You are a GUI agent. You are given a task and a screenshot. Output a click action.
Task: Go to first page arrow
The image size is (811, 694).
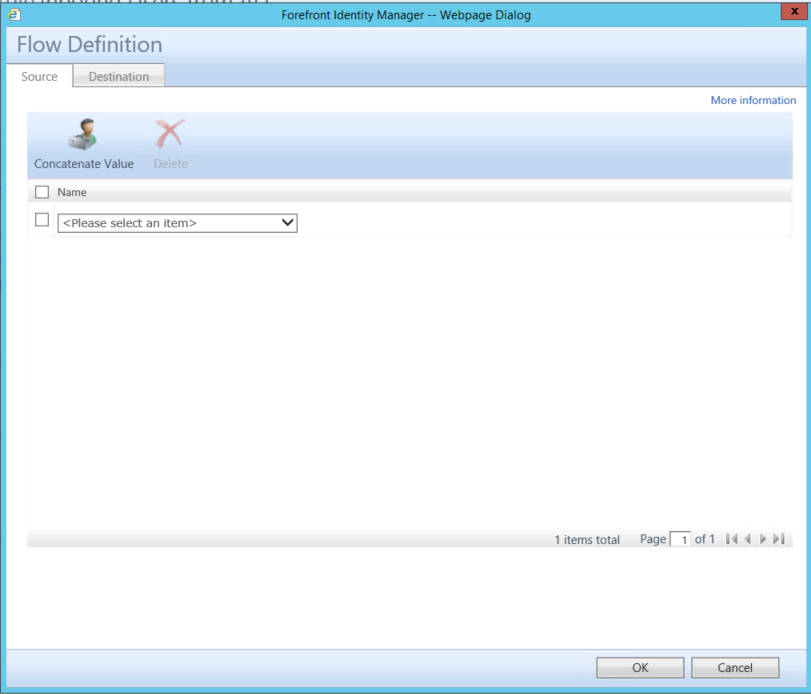click(x=731, y=539)
